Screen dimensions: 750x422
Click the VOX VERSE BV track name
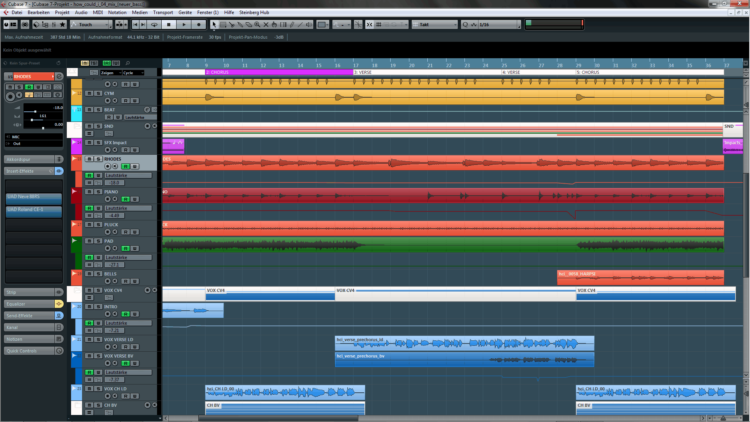[119, 356]
